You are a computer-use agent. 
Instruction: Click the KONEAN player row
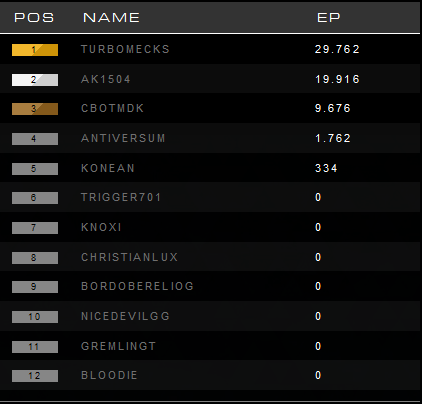(x=210, y=168)
